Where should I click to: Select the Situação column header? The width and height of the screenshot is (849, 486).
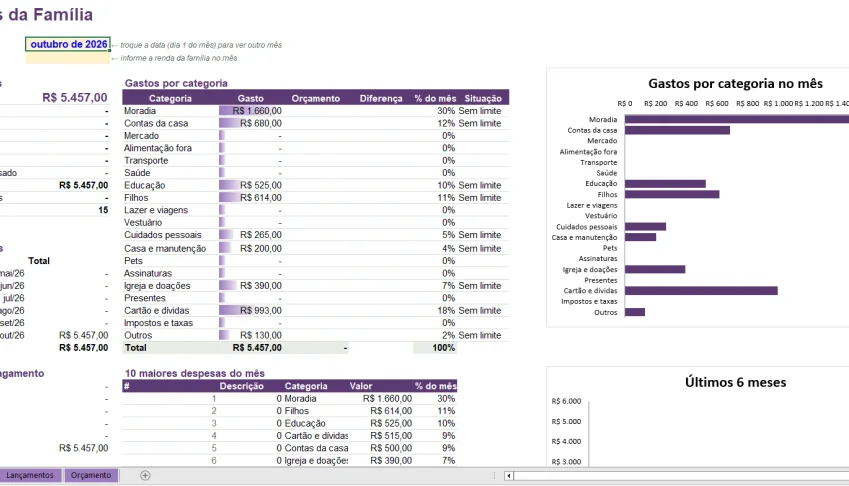click(483, 98)
